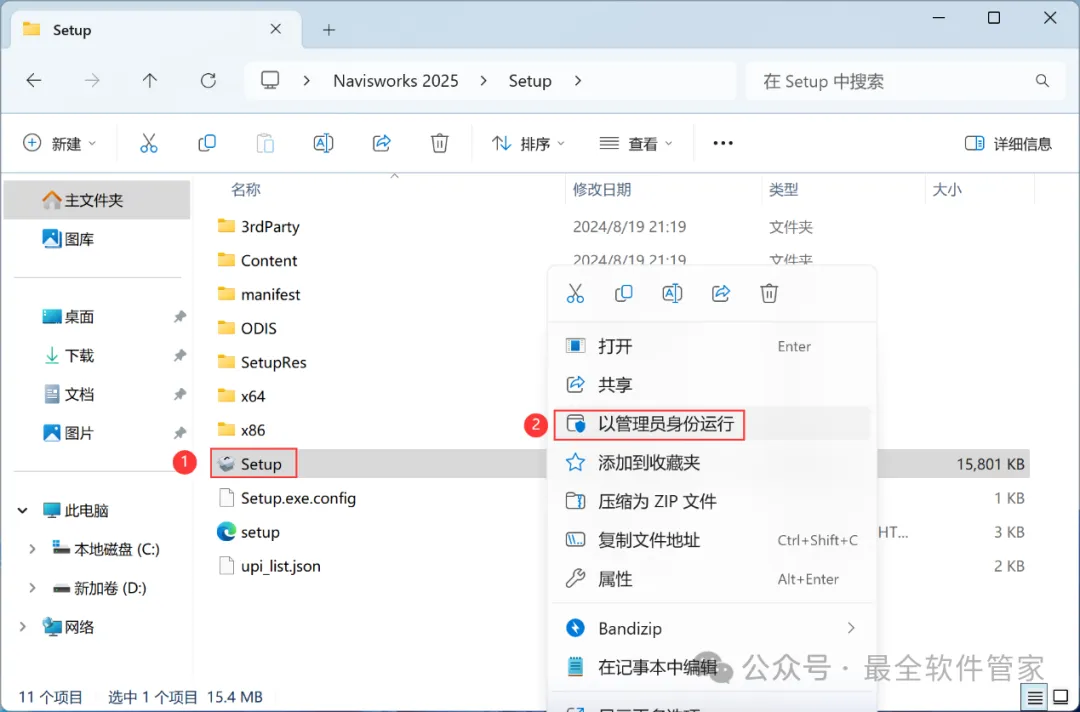Choose 打开 in the context menu
Image resolution: width=1080 pixels, height=712 pixels.
point(712,346)
